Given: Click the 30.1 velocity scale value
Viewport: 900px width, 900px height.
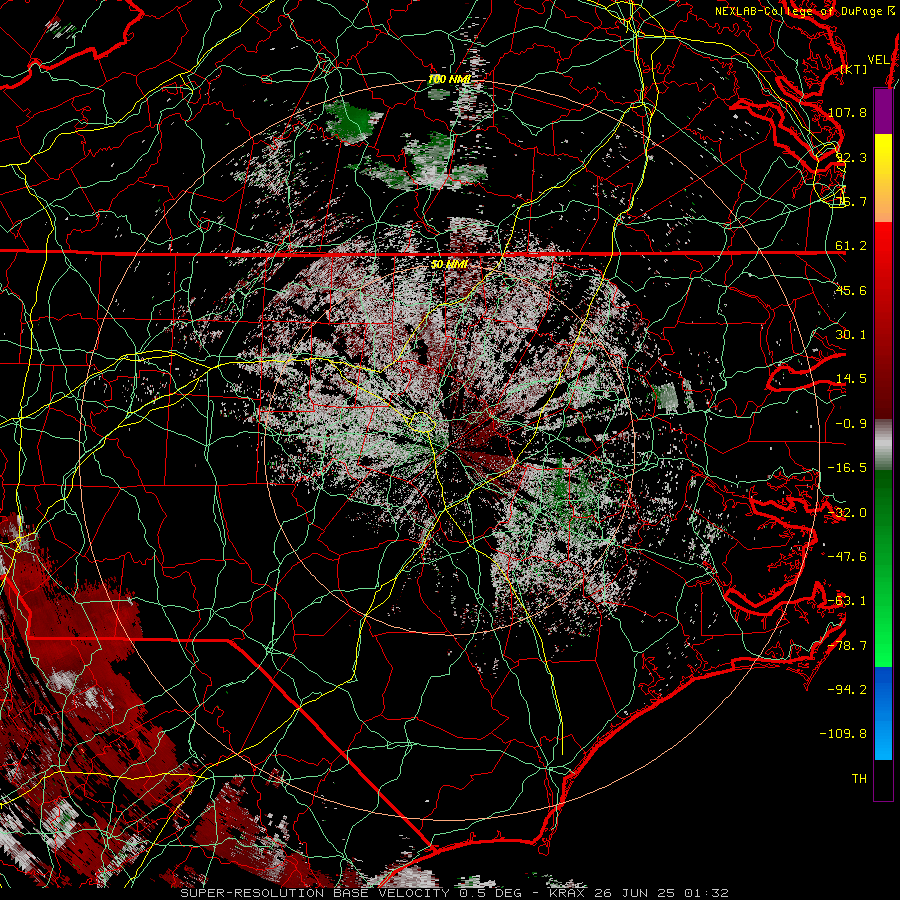Looking at the screenshot, I should click(x=851, y=335).
